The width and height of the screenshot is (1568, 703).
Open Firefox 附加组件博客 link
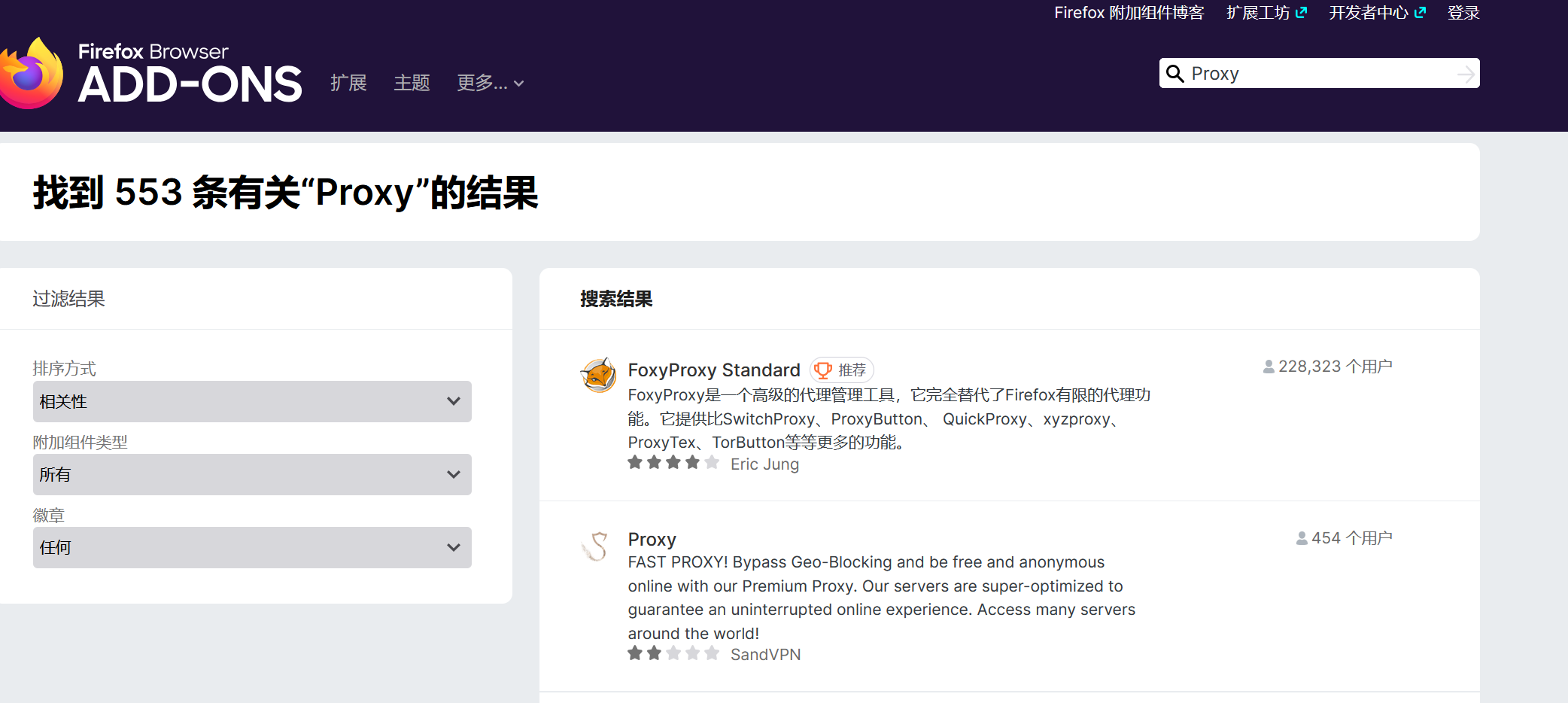[x=1129, y=13]
